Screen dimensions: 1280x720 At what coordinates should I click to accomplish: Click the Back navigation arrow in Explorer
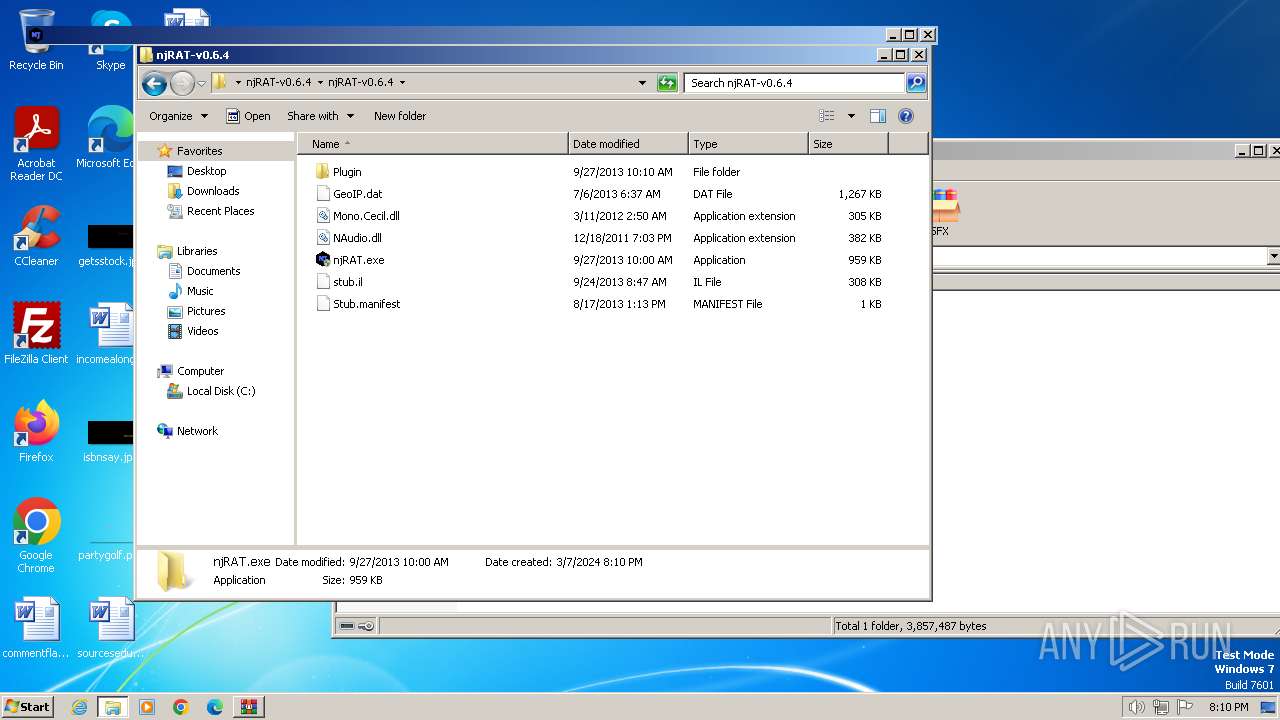pos(154,83)
